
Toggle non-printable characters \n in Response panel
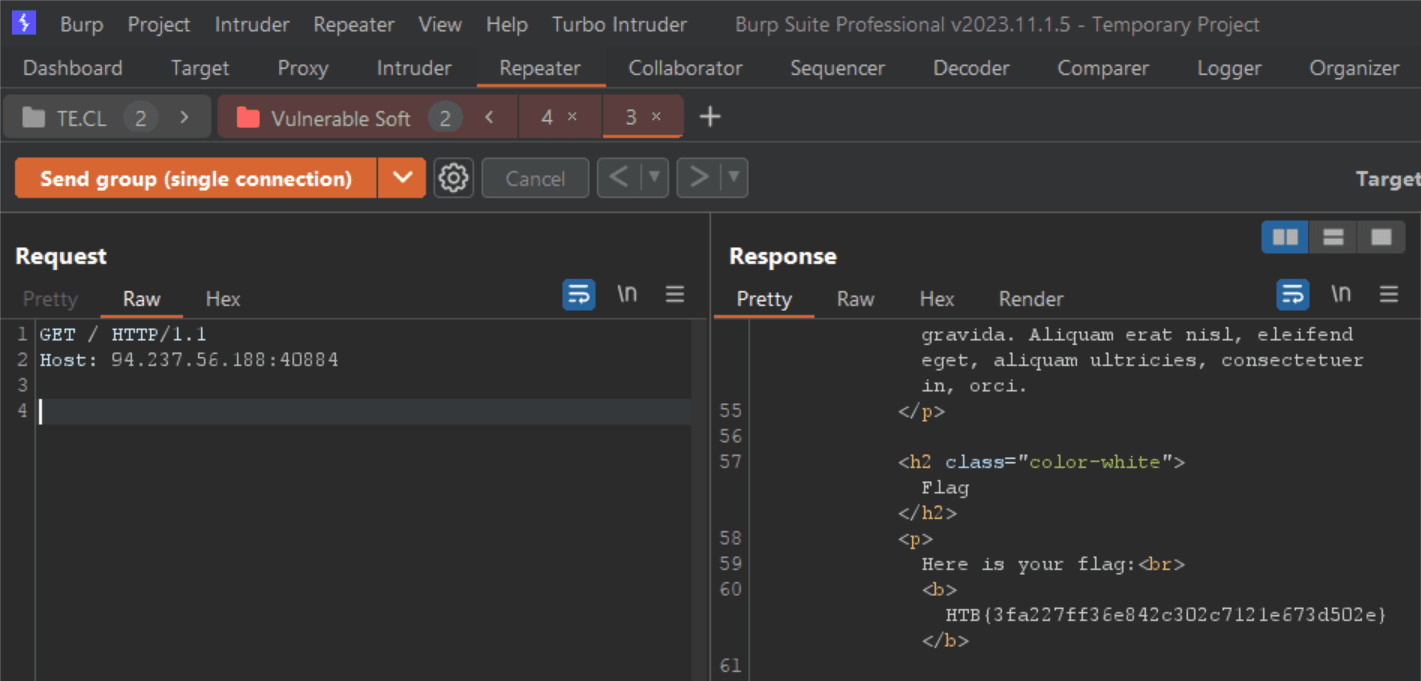[x=1341, y=294]
